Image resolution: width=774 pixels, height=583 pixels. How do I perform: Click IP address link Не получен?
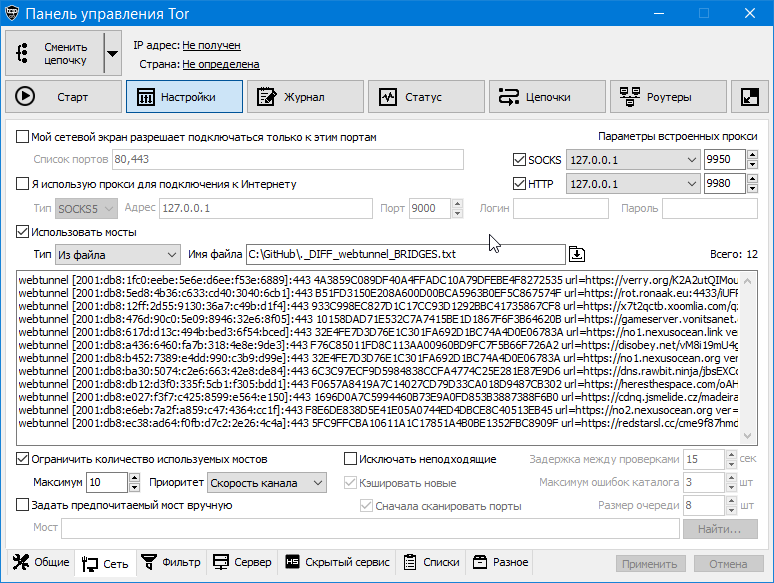click(211, 45)
